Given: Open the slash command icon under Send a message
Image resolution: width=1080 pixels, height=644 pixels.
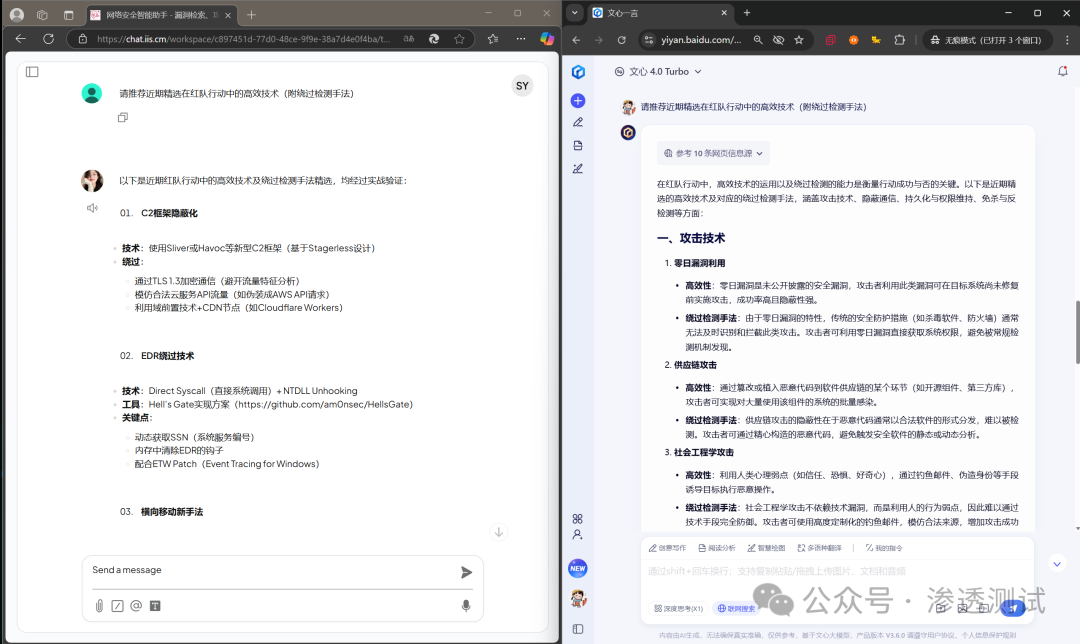Looking at the screenshot, I should coord(118,606).
